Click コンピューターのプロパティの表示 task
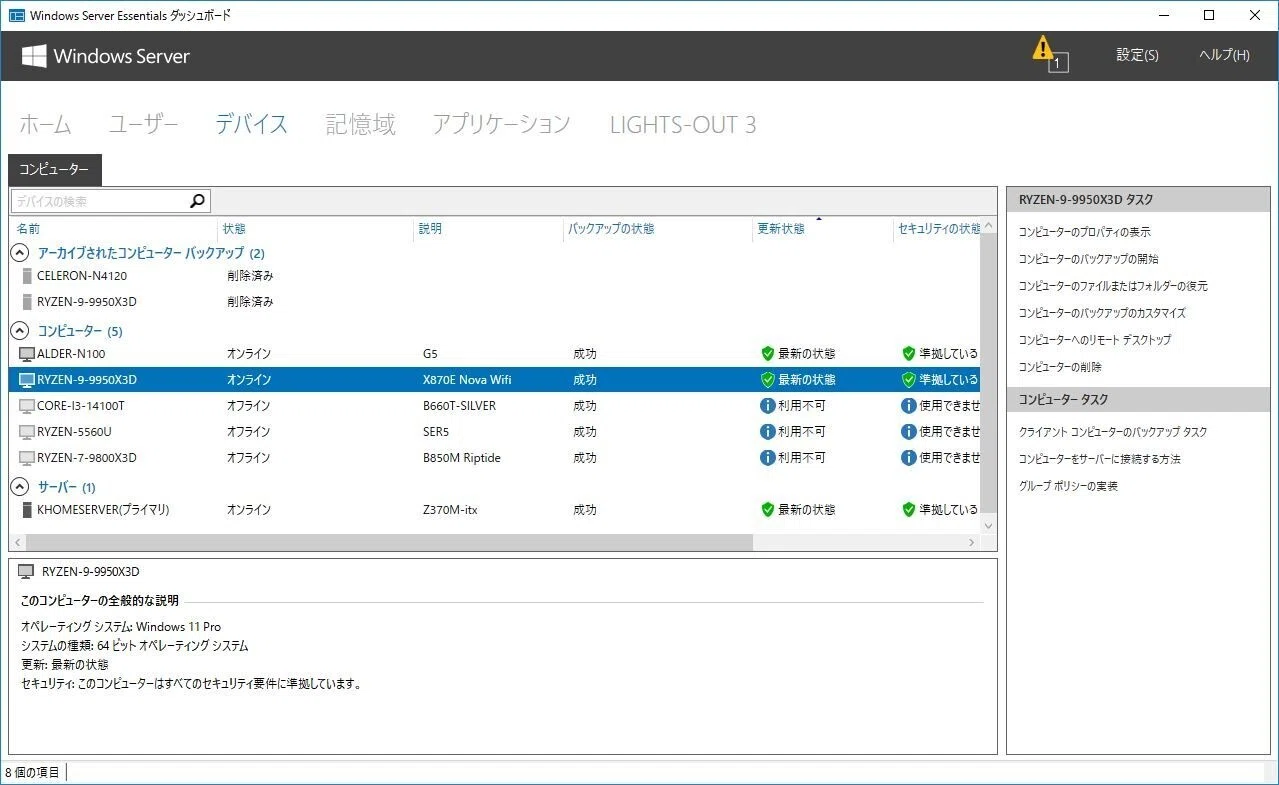 point(1084,232)
